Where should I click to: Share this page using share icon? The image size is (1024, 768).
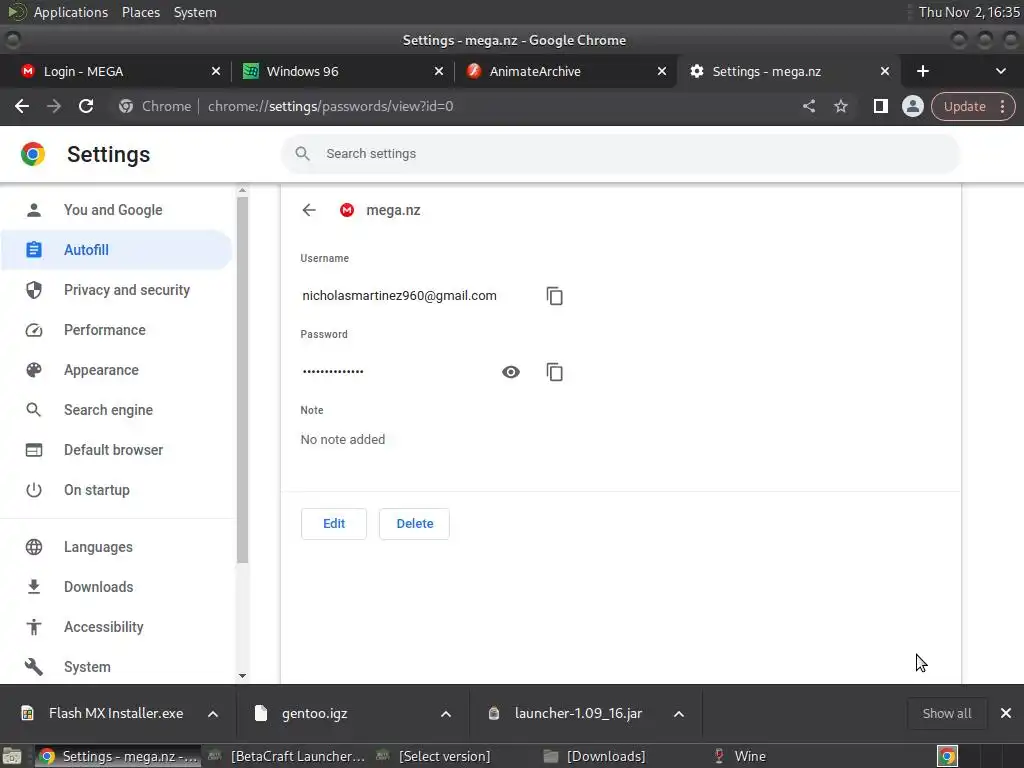coord(809,106)
